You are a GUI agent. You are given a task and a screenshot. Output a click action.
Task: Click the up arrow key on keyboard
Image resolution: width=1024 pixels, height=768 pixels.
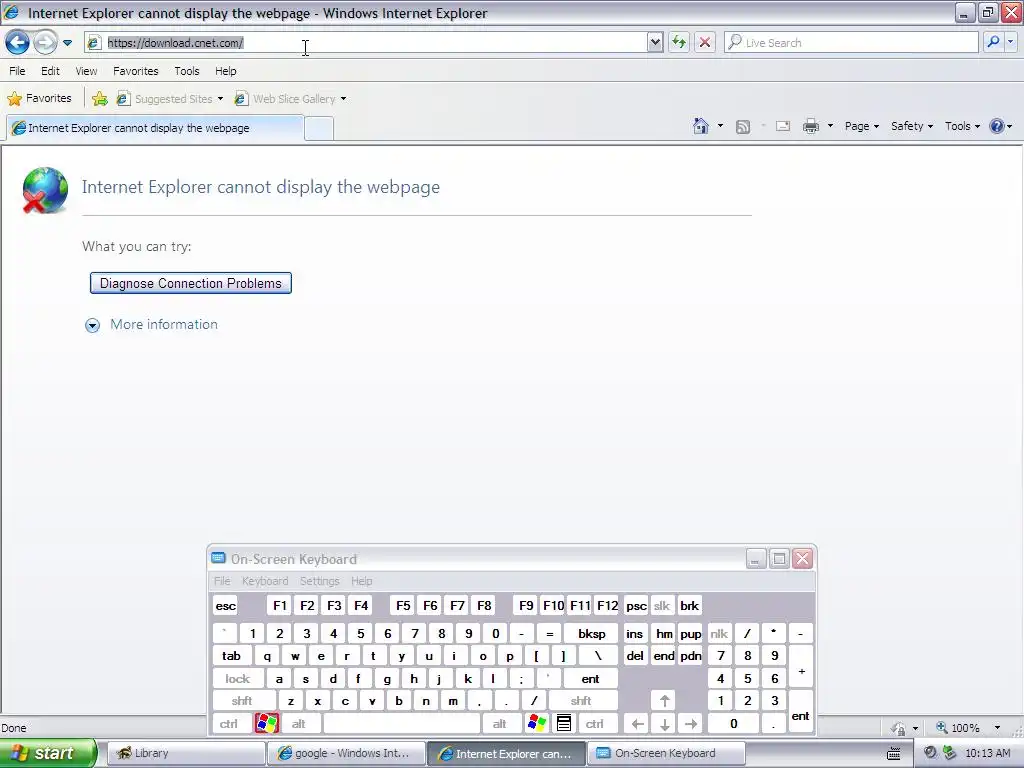click(664, 701)
